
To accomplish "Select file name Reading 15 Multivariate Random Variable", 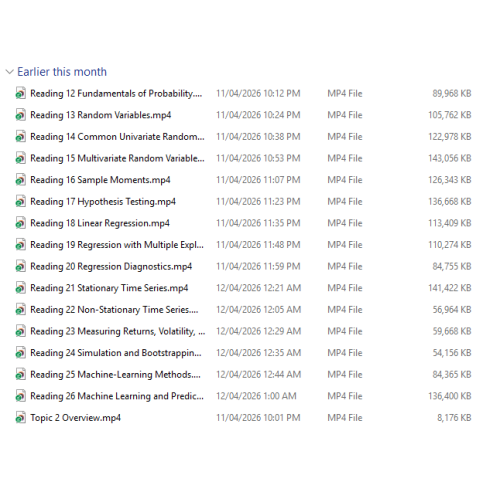I will 117,158.
